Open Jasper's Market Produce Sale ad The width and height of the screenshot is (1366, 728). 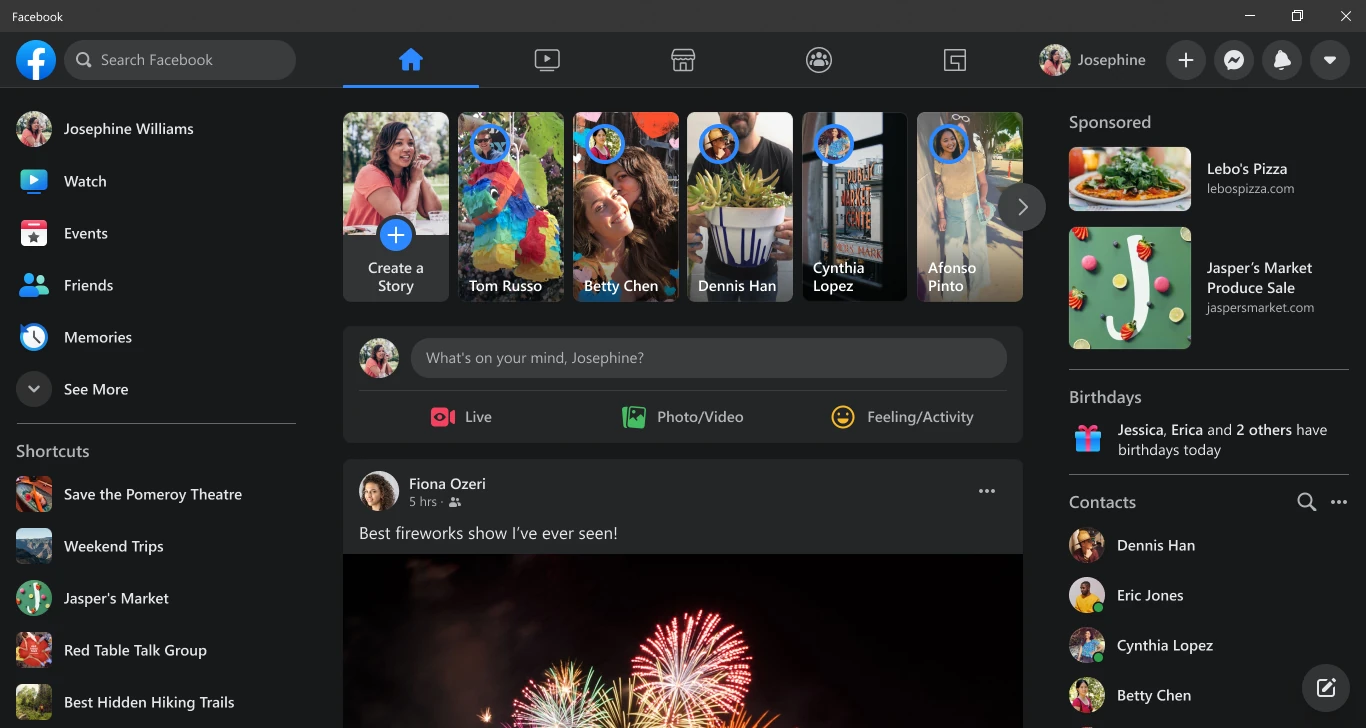pos(1209,288)
